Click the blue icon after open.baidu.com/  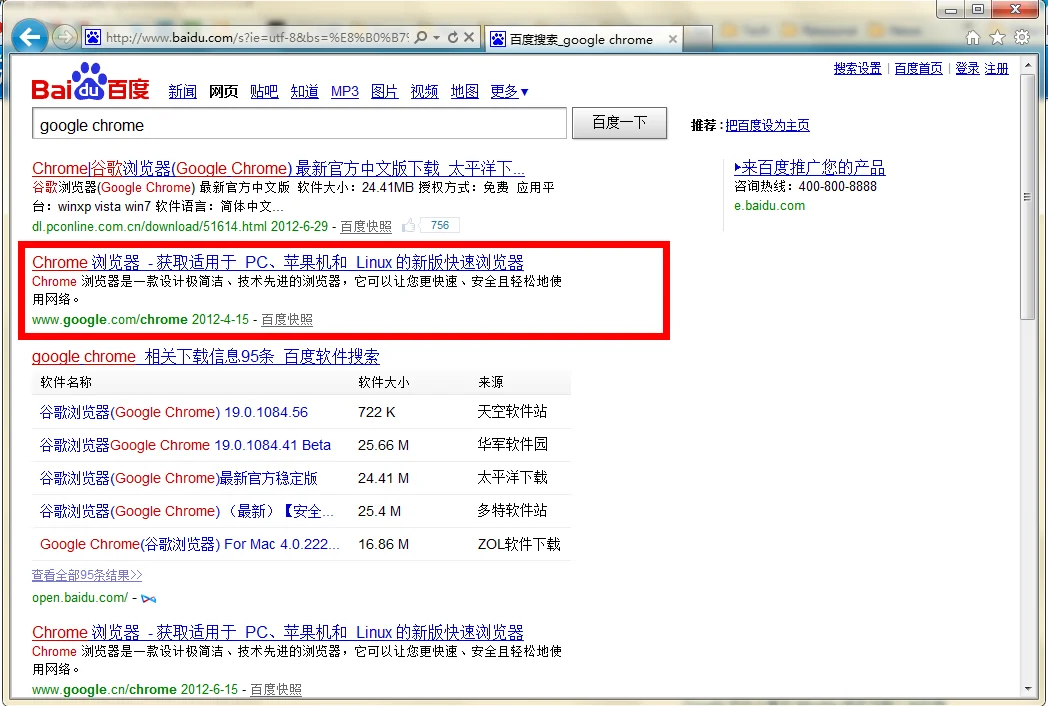click(x=148, y=598)
